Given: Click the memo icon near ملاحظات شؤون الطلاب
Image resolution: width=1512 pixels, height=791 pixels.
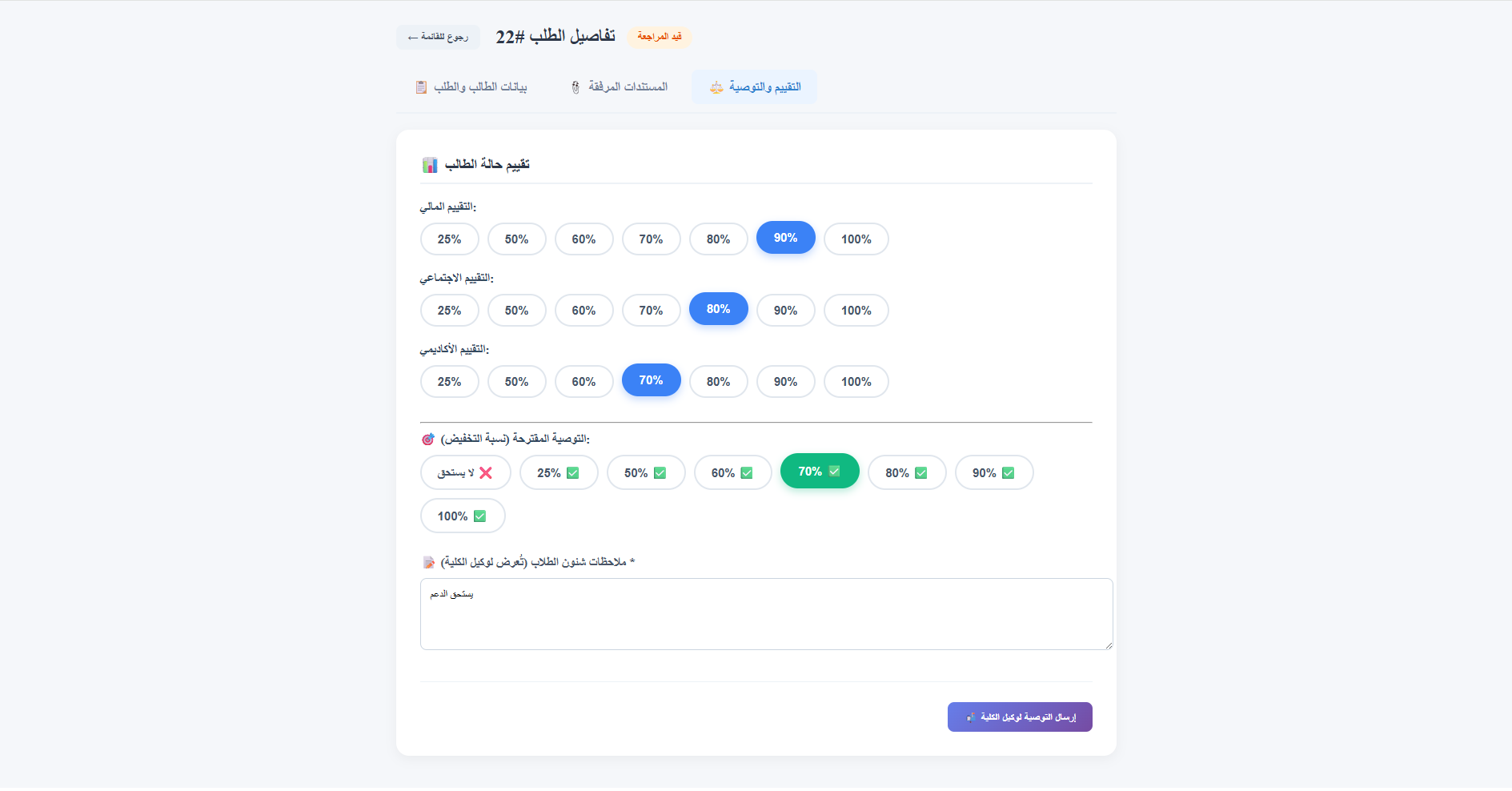Looking at the screenshot, I should (x=429, y=561).
